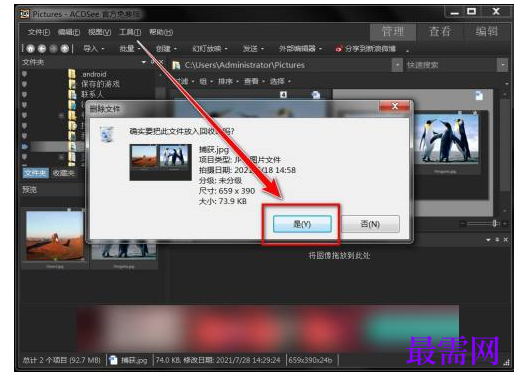This screenshot has height=382, width=518.
Task: Click the 将图像拖放到此处 image basket area
Action: point(339,256)
